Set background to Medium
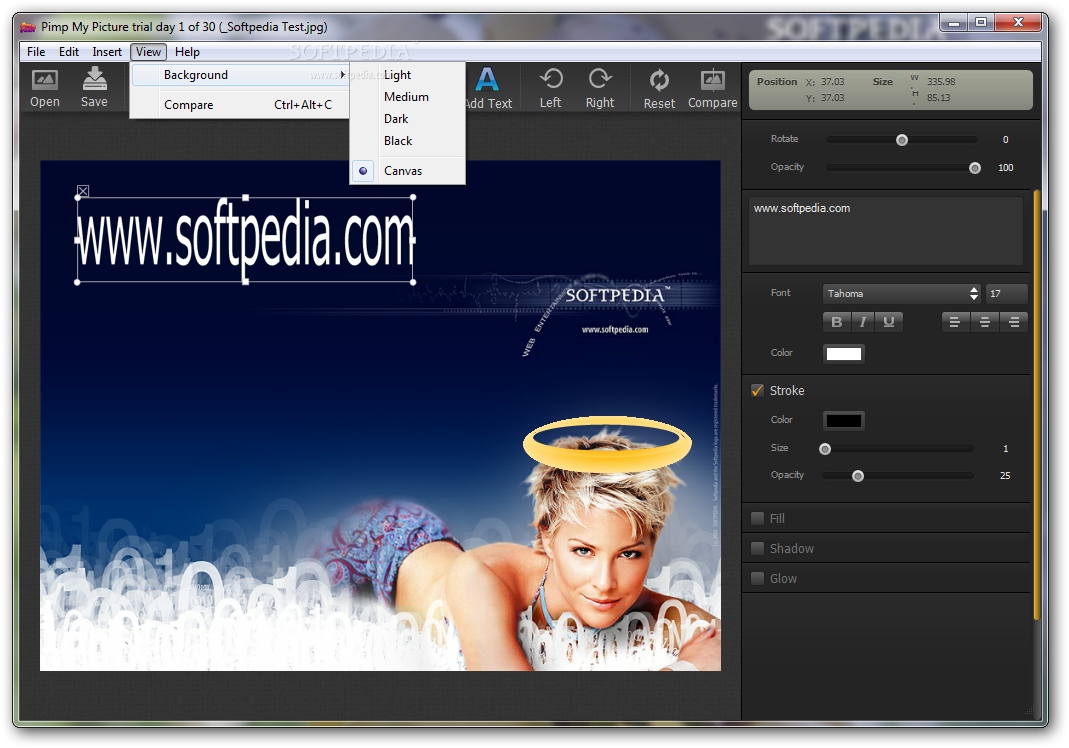1069x748 pixels. click(x=408, y=97)
